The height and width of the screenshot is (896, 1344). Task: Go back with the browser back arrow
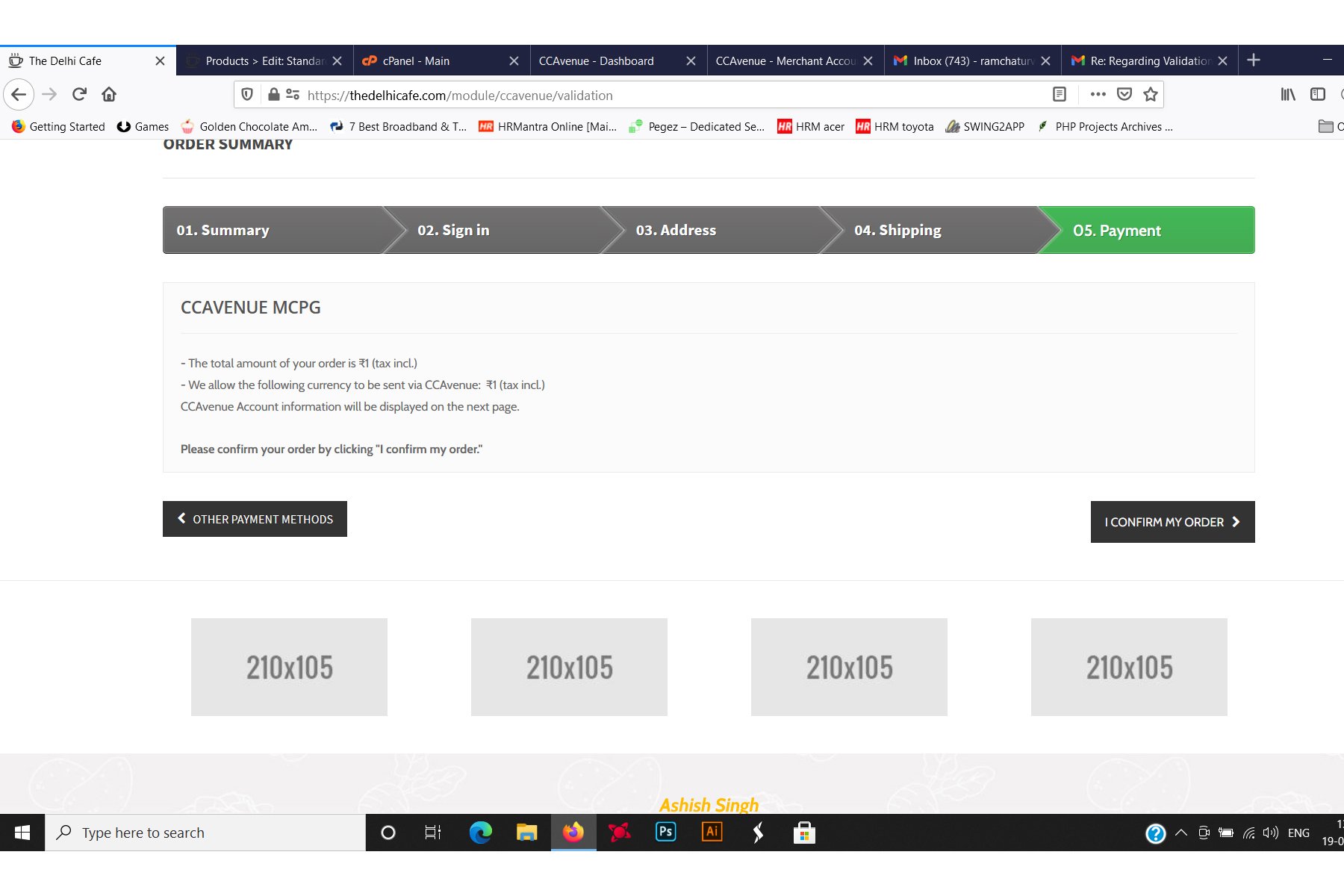tap(19, 94)
